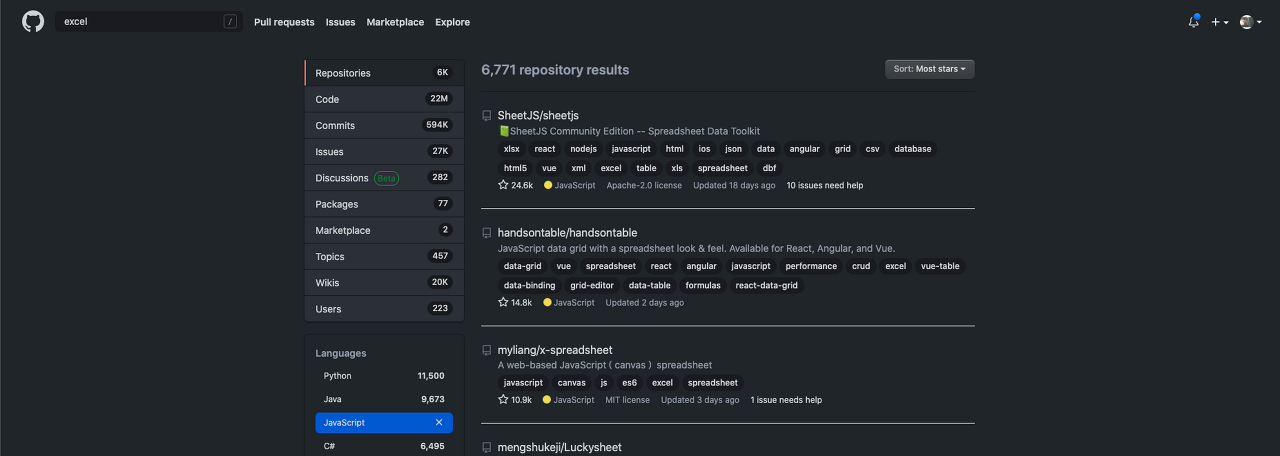Click star icon for myliang/x-spreadsheet
This screenshot has height=456, width=1280.
click(503, 399)
